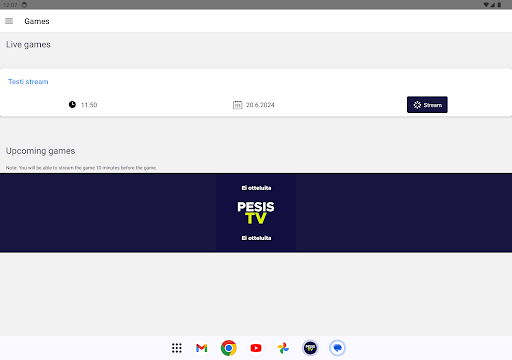Launch Google Photos from the taskbar
This screenshot has width=512, height=360.
click(x=283, y=348)
